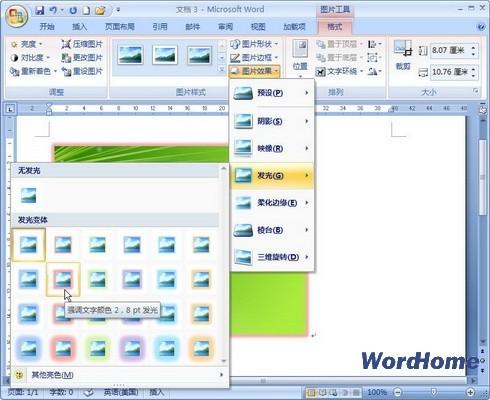Image resolution: width=490 pixels, height=400 pixels.
Task: Select the purple glow variant in the bottom row
Action: coord(132,348)
